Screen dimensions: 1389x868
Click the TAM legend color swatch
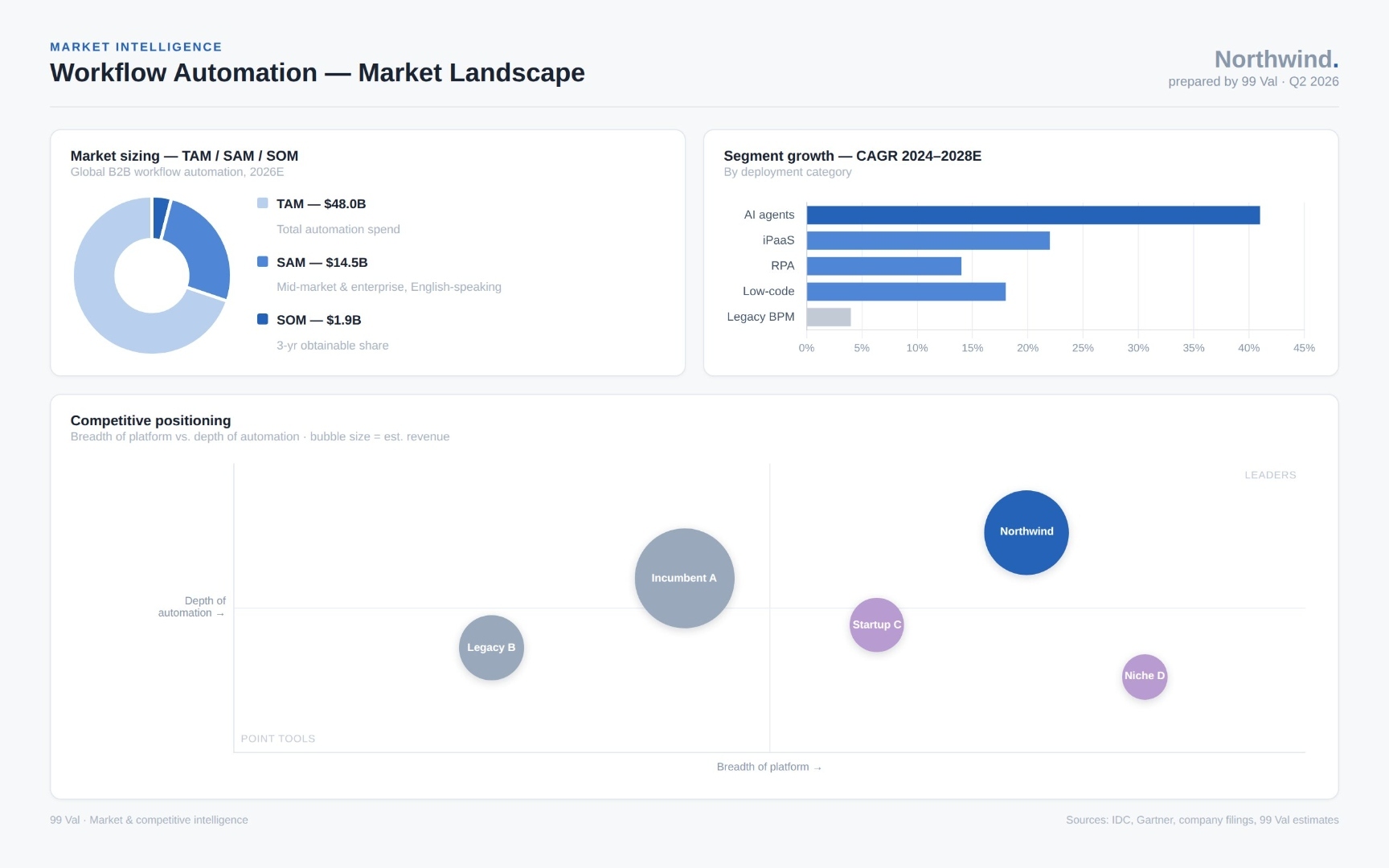[x=262, y=203]
